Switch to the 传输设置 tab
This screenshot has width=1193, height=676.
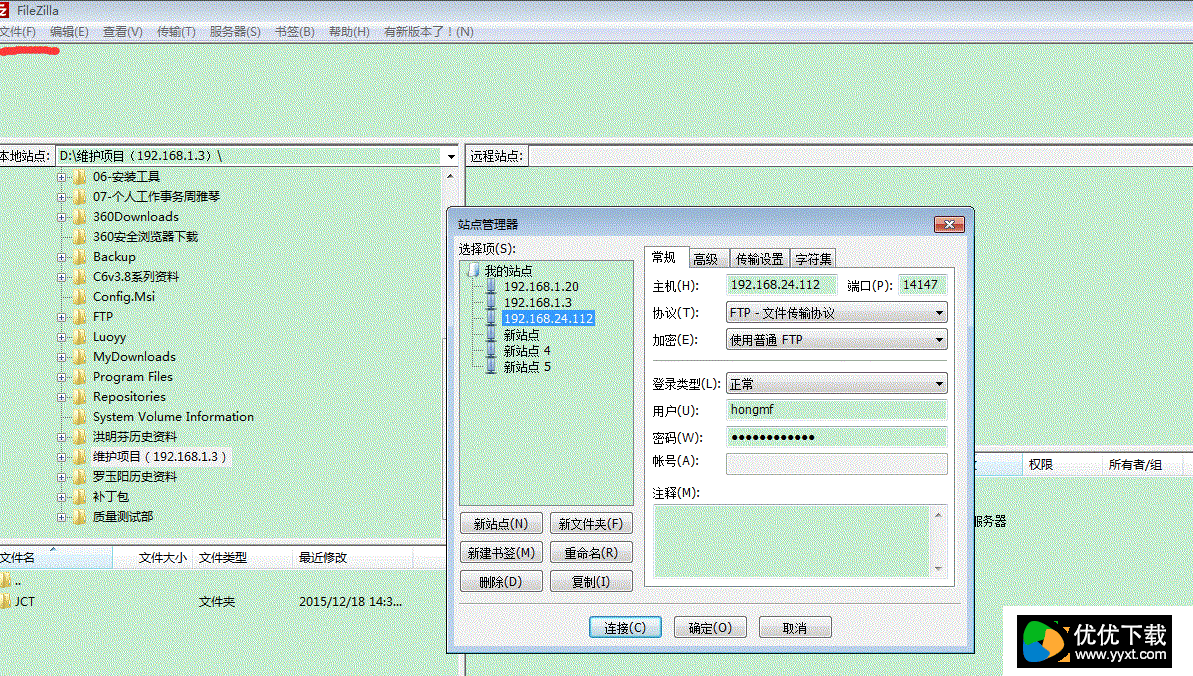759,260
